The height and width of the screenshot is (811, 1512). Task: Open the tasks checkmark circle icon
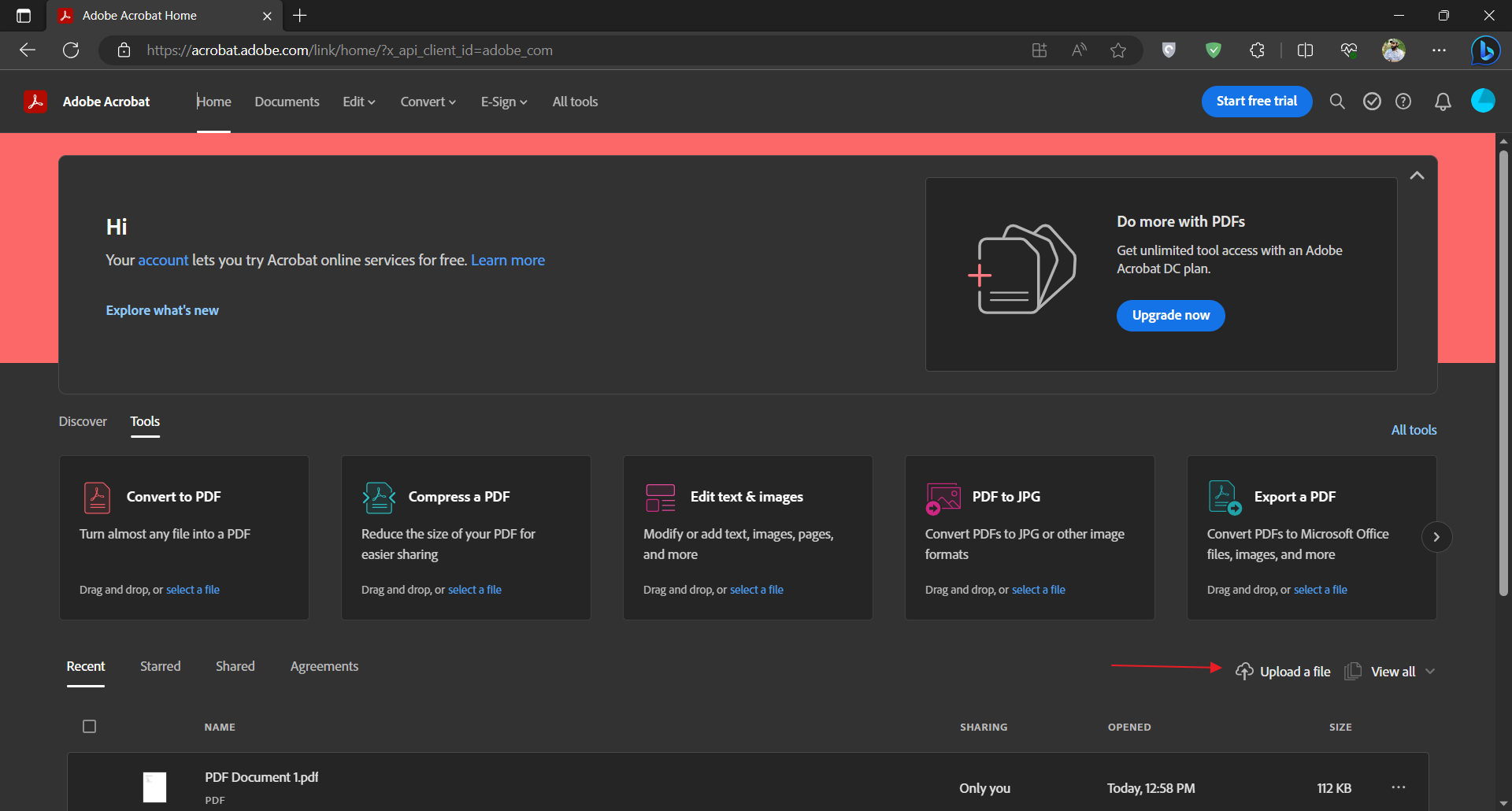point(1371,102)
